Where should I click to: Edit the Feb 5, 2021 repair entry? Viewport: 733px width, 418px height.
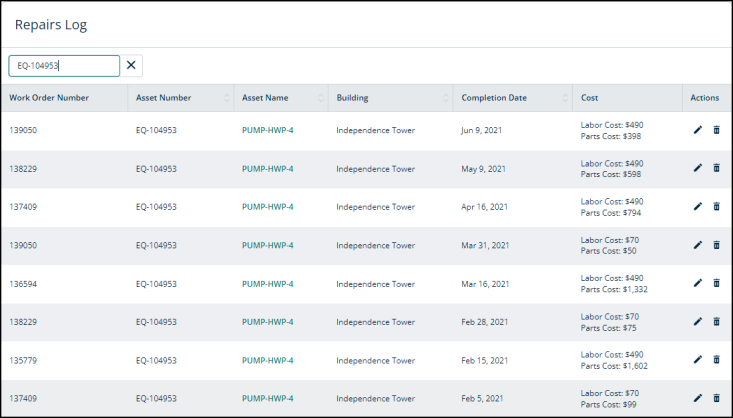[x=697, y=398]
